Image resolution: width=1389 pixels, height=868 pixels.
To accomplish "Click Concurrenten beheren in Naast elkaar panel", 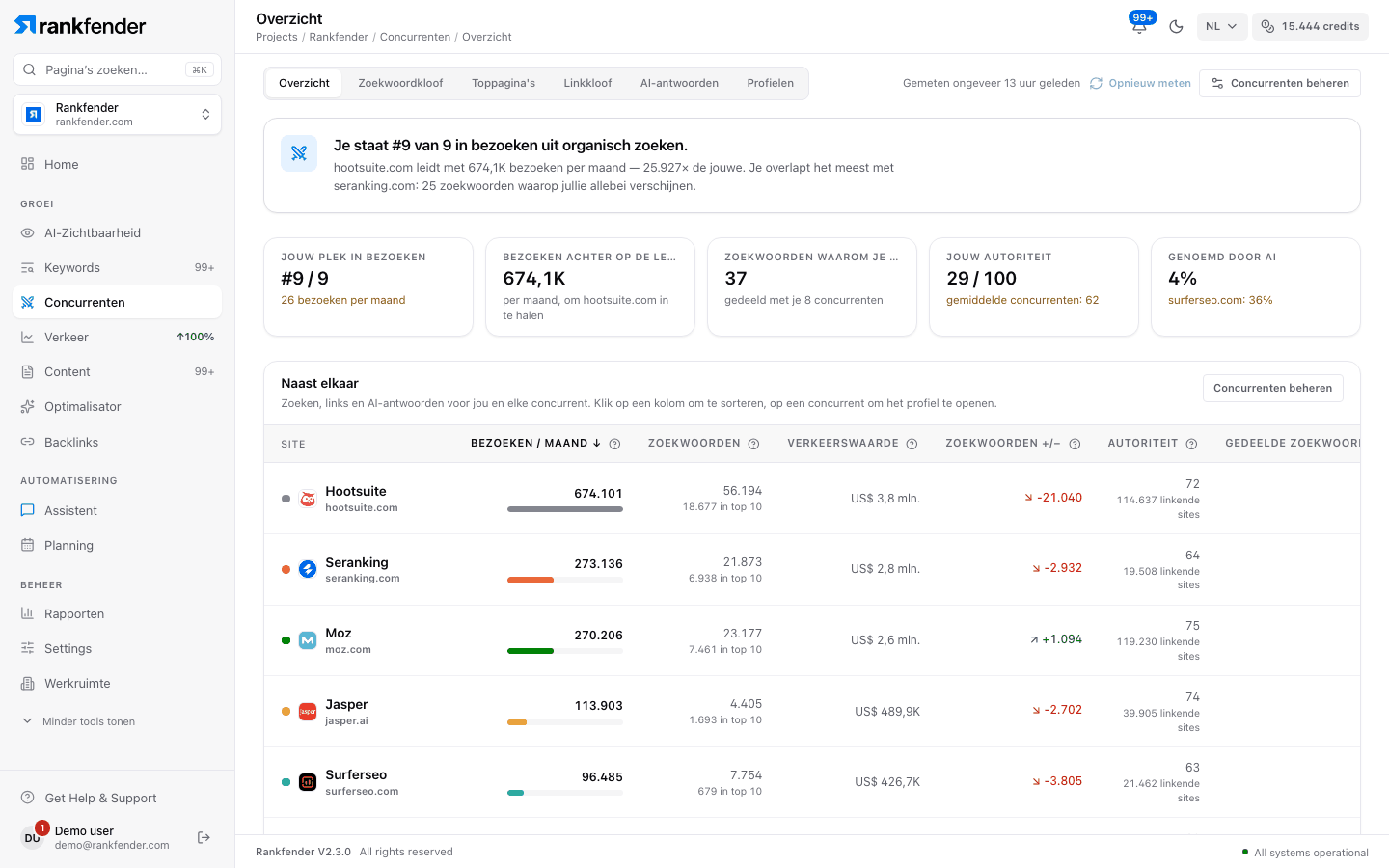I will (x=1272, y=388).
